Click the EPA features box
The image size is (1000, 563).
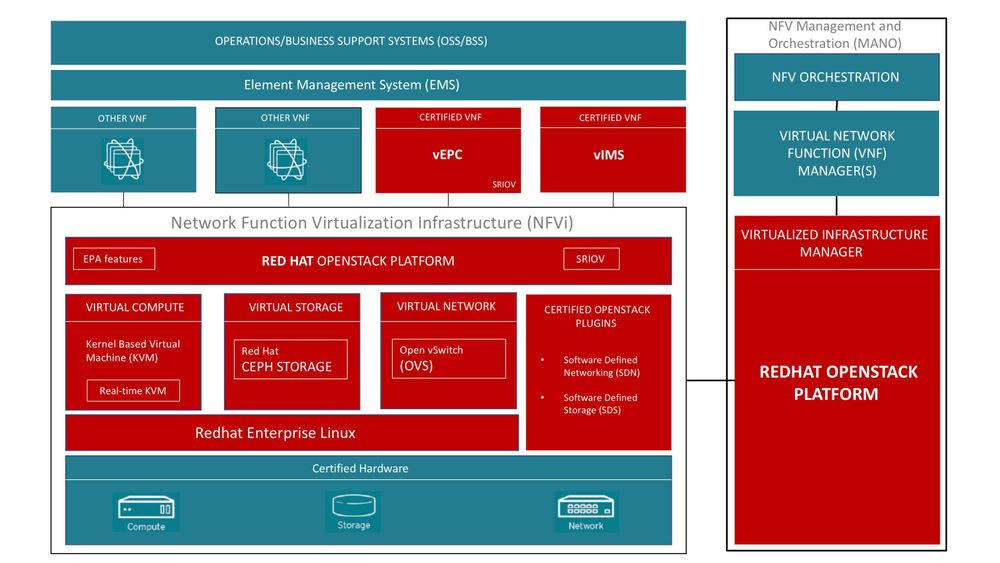click(x=114, y=259)
